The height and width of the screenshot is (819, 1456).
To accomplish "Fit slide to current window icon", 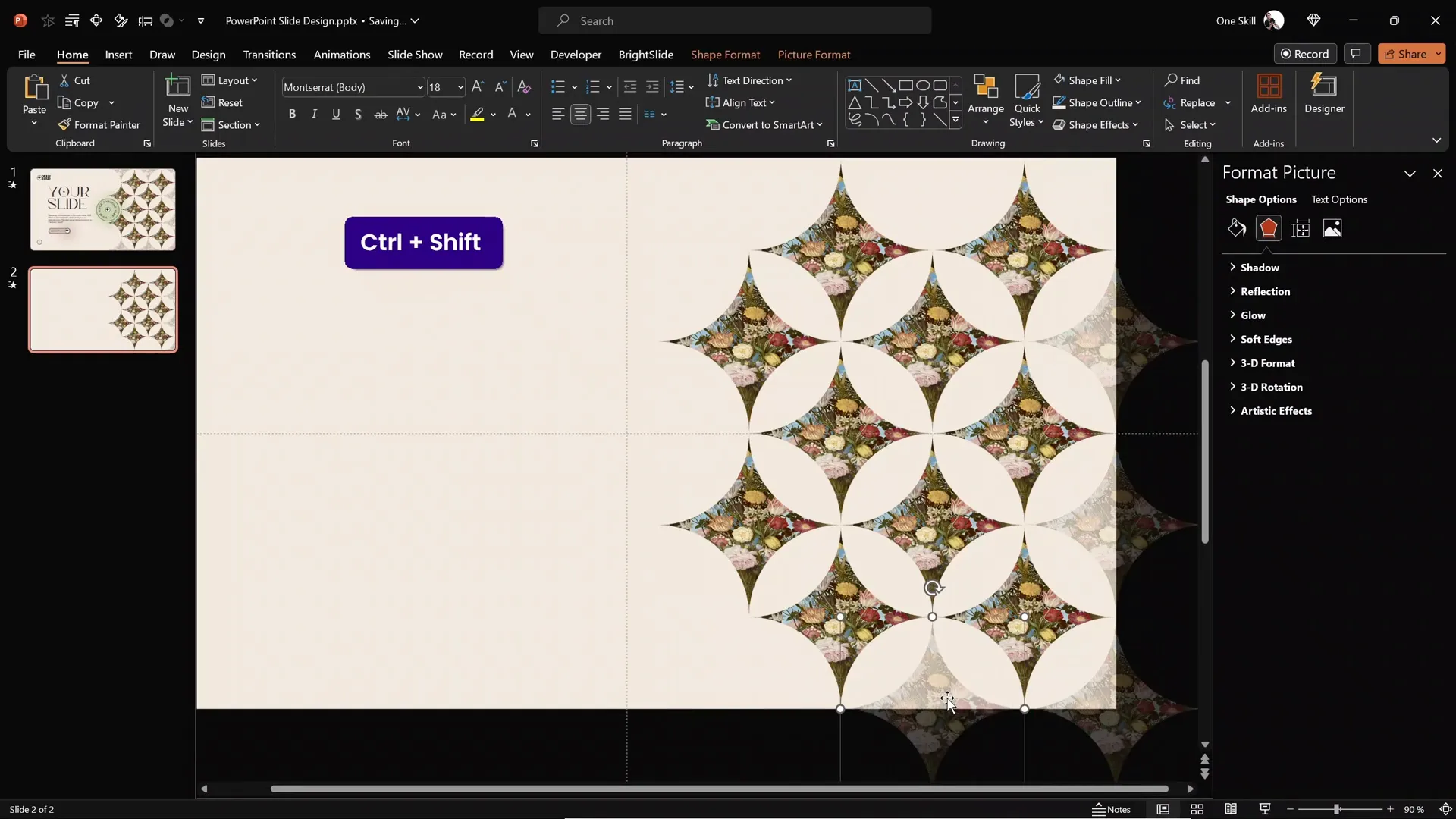I will click(x=1445, y=809).
